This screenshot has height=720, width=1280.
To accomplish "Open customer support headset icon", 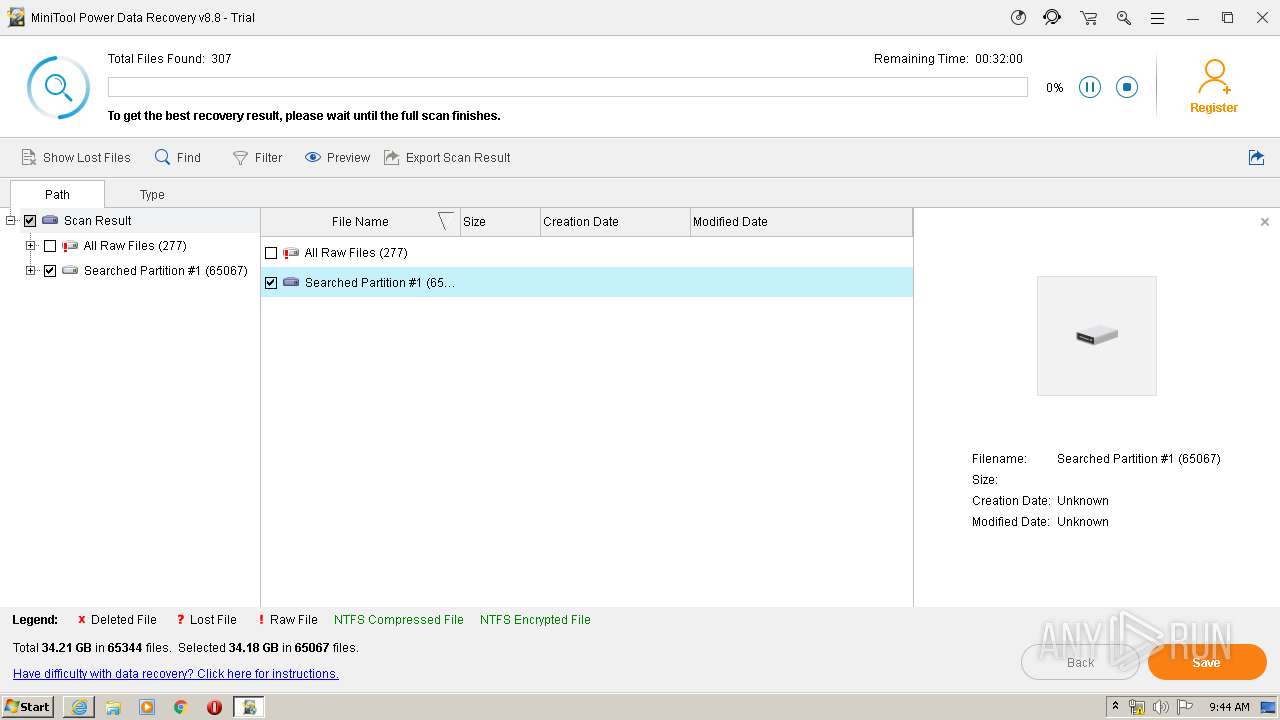I will click(x=1052, y=18).
